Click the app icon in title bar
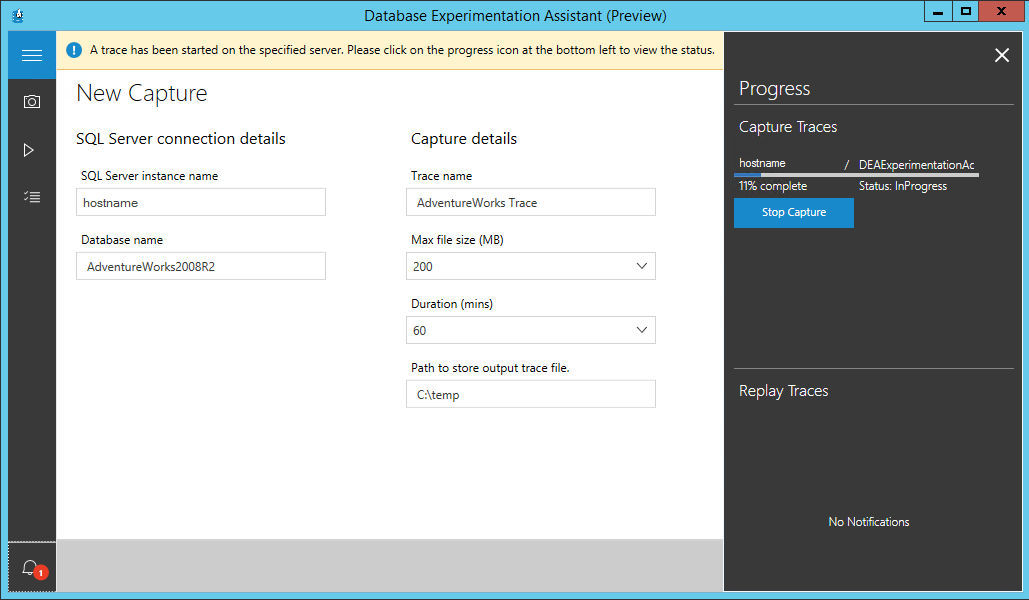This screenshot has width=1029, height=600. [x=17, y=15]
